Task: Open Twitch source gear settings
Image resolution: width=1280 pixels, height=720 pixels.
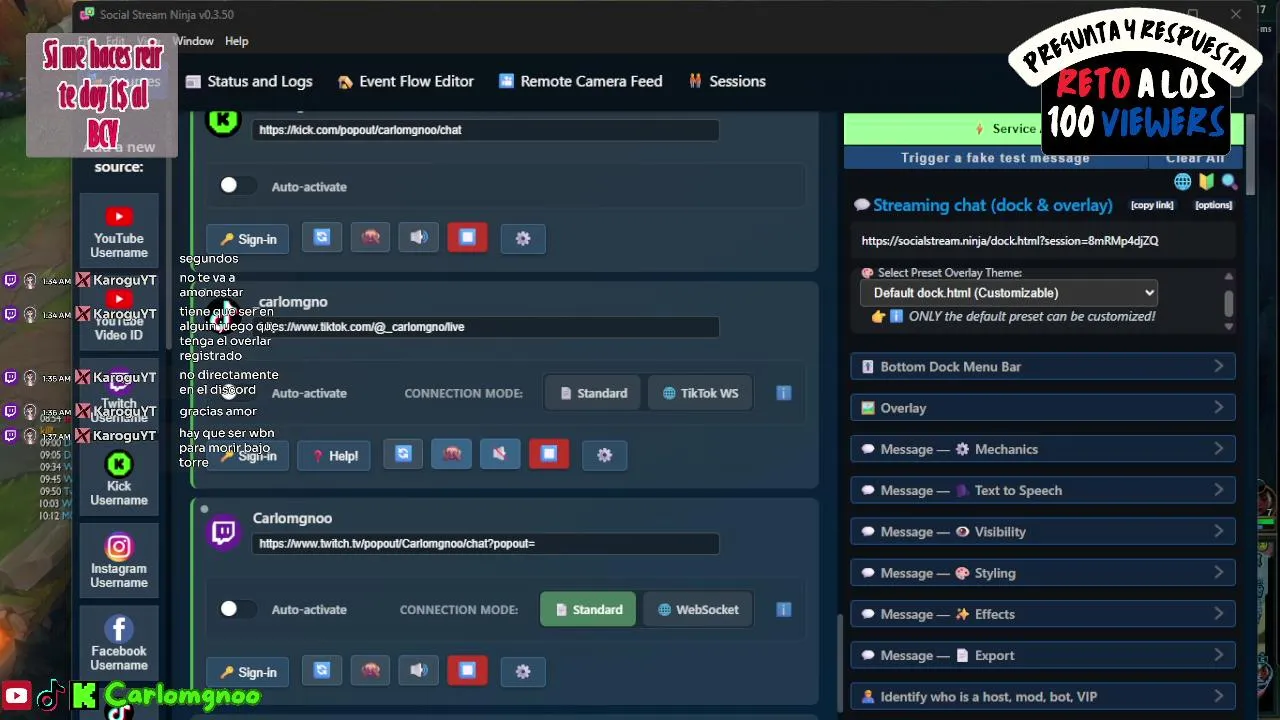Action: (x=523, y=671)
